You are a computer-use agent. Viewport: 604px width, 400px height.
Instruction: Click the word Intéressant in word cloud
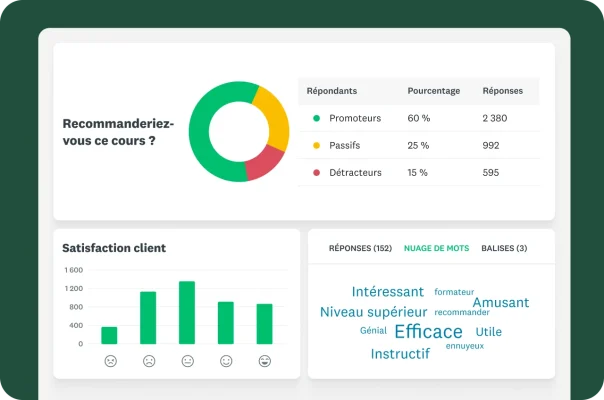(388, 292)
